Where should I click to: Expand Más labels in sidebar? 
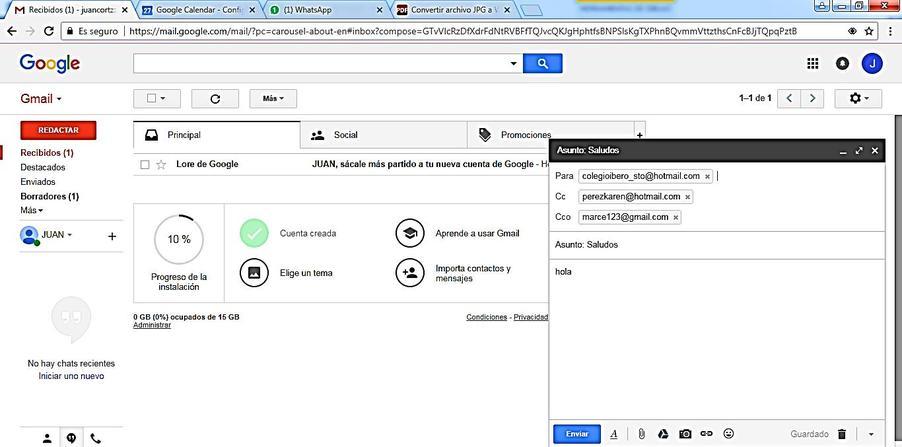32,211
